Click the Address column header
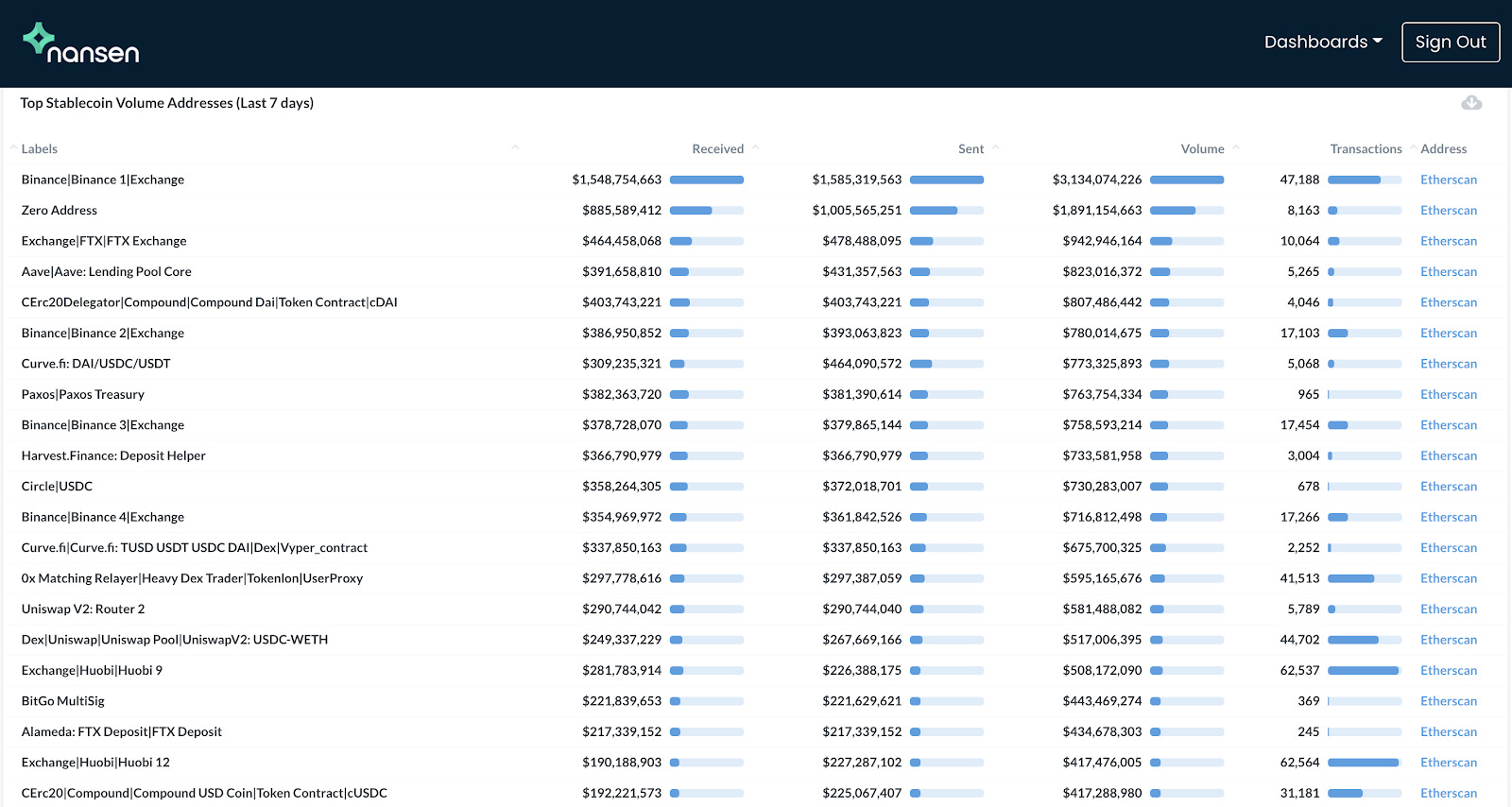 pos(1444,148)
